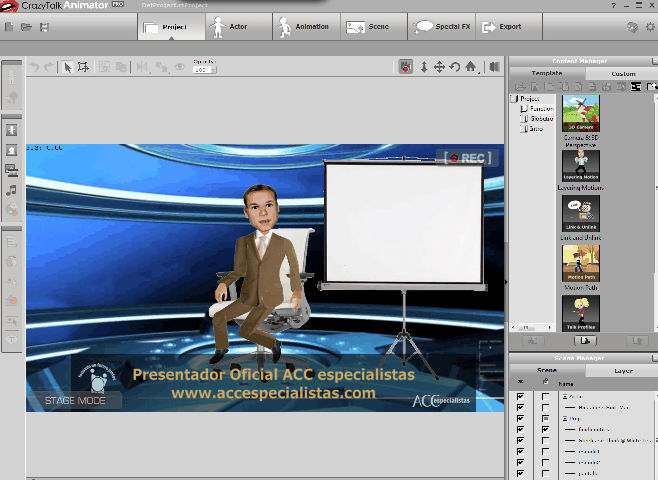
Task: Toggle lock checkbox for Prop group row
Action: point(545,419)
